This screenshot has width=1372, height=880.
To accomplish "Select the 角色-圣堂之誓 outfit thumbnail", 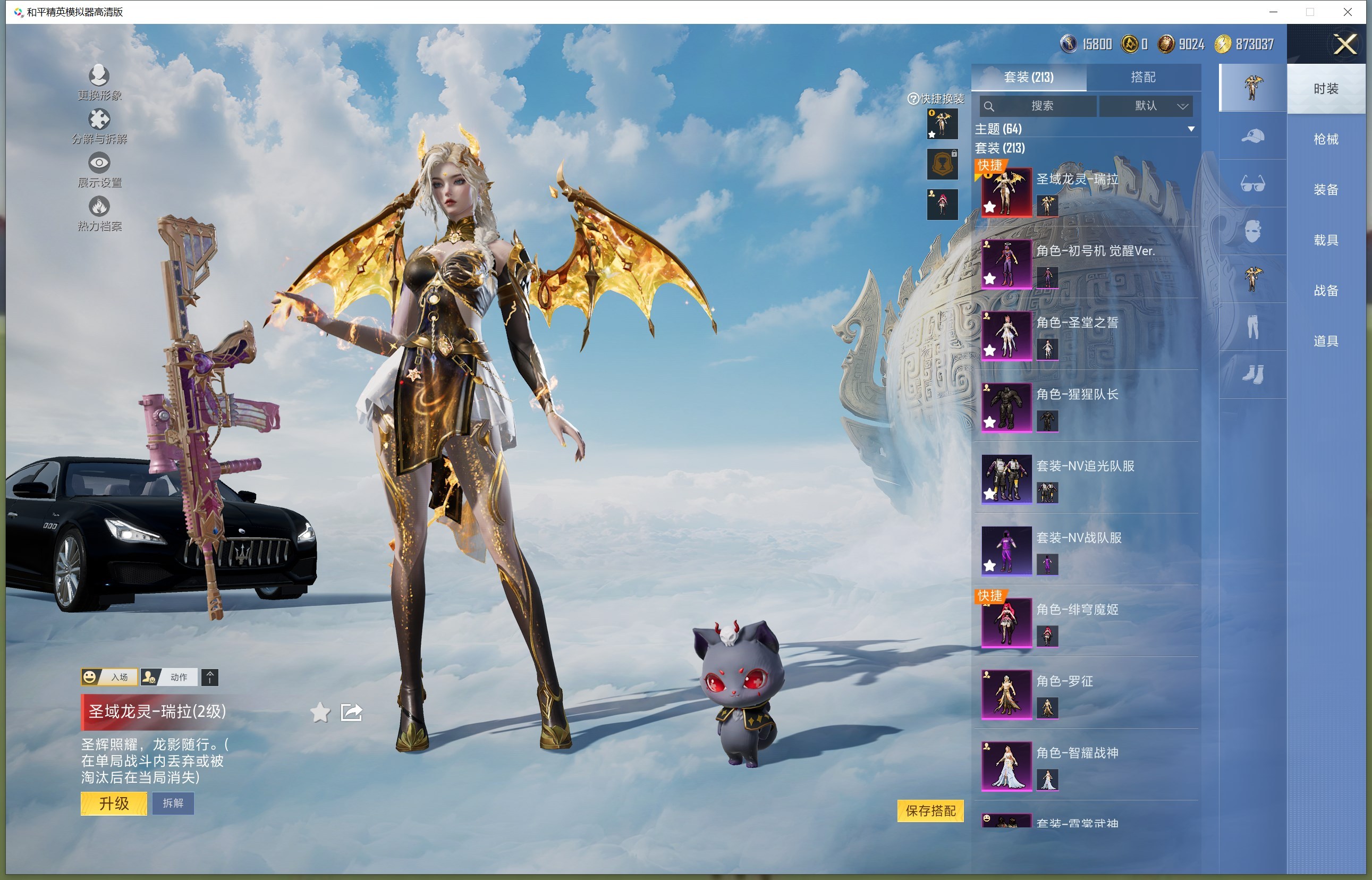I will coord(1006,335).
